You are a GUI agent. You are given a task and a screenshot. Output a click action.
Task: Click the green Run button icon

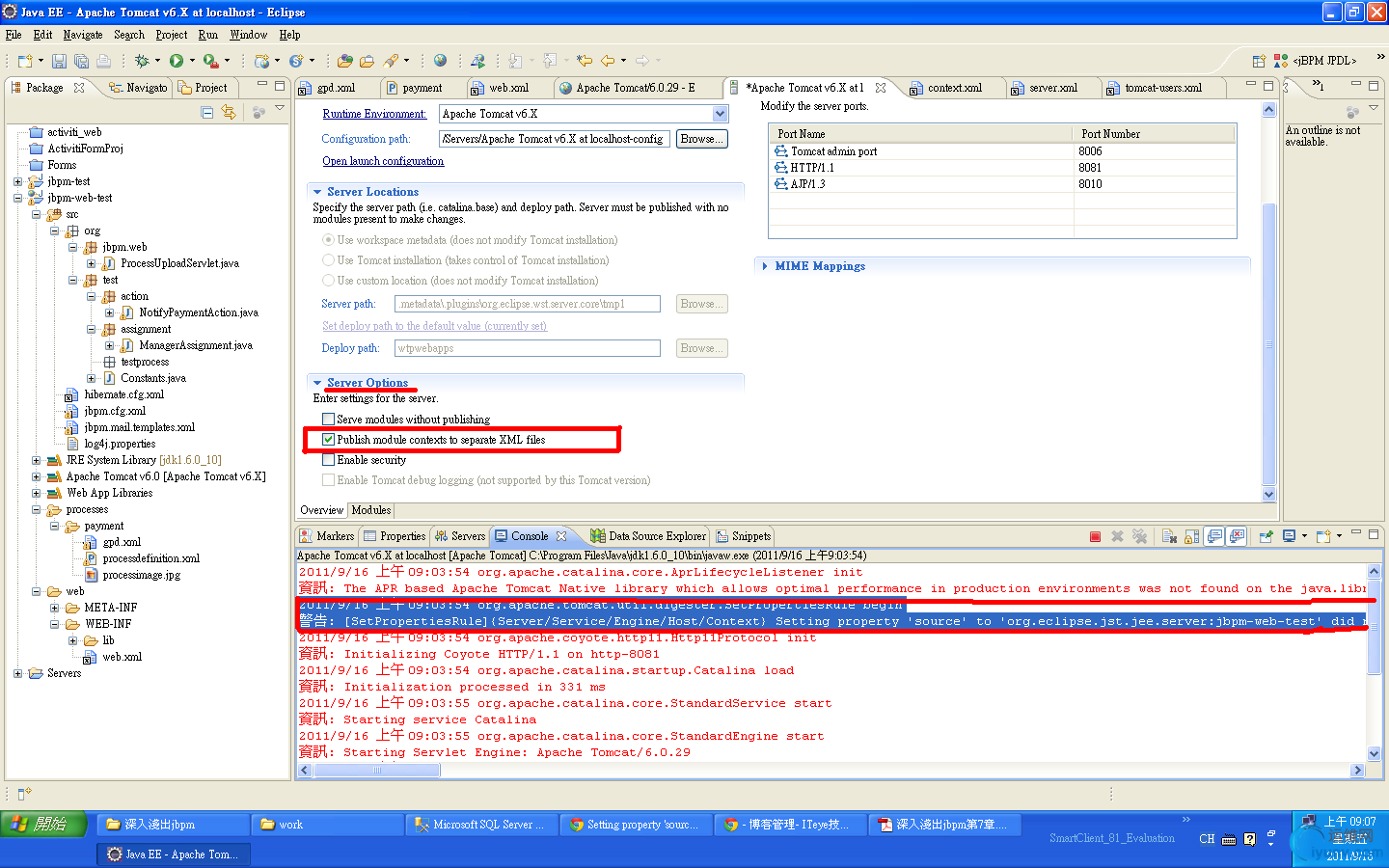coord(177,61)
